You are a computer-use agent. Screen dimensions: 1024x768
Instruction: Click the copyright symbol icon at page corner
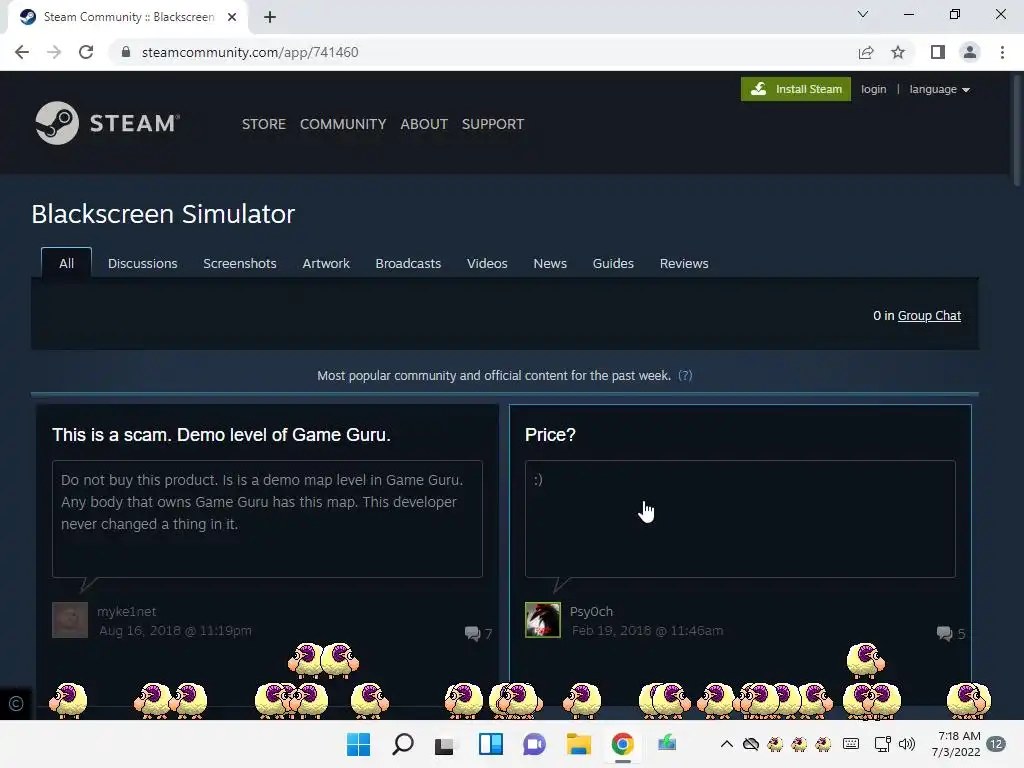16,703
